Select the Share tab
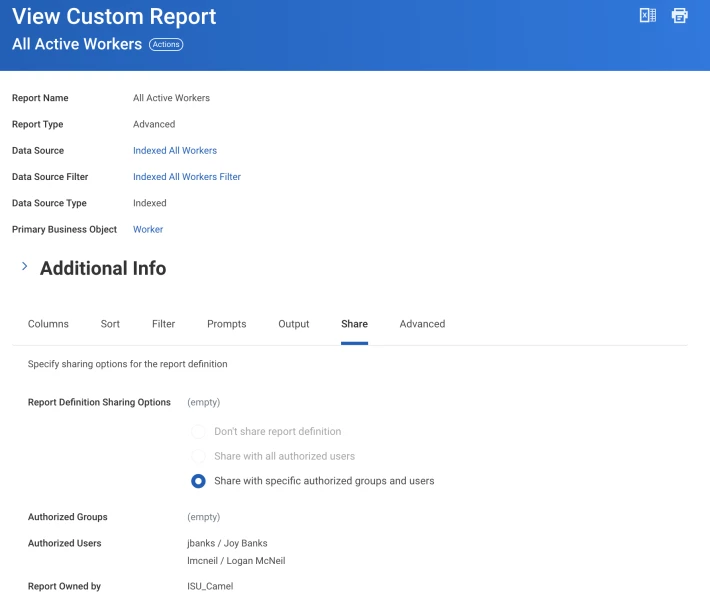The image size is (710, 603). click(355, 324)
